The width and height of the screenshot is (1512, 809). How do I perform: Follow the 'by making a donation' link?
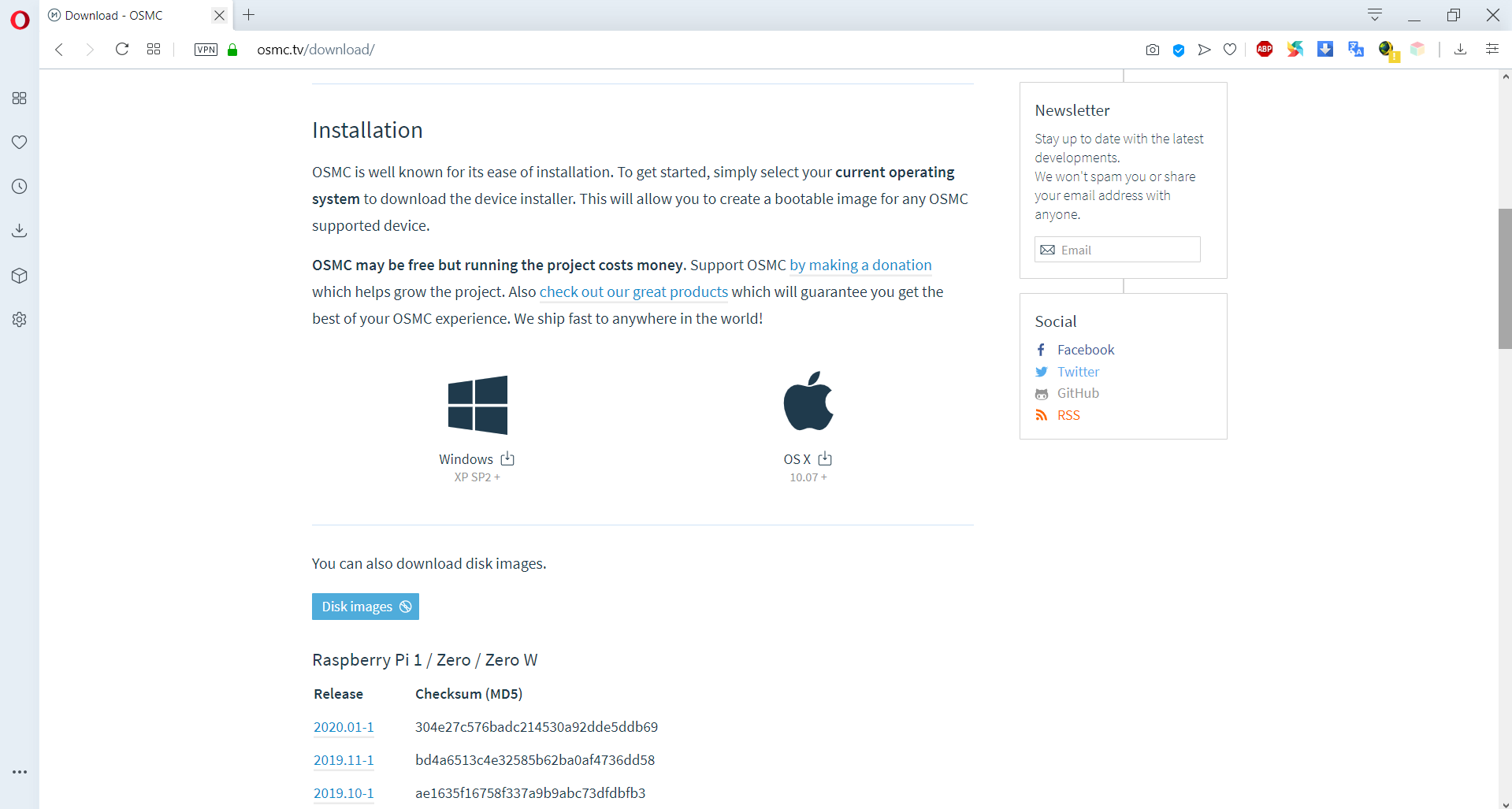(x=860, y=265)
